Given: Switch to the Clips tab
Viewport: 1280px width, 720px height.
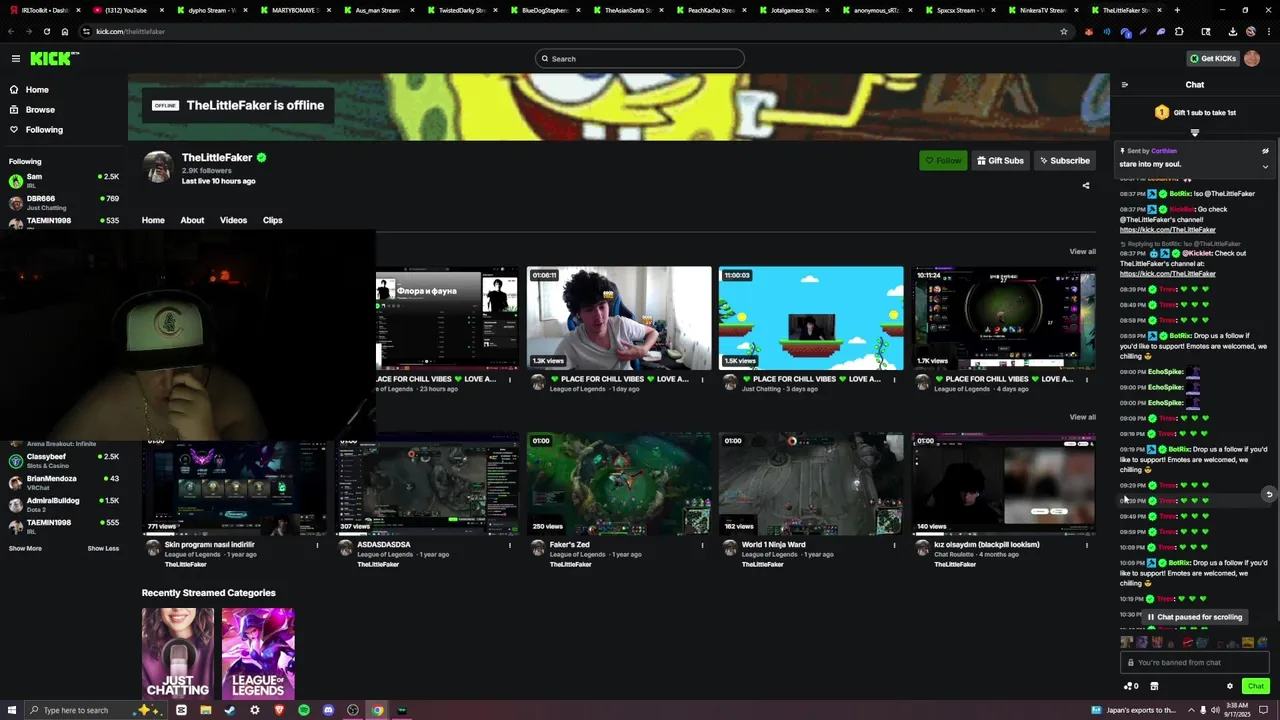Looking at the screenshot, I should (x=273, y=220).
